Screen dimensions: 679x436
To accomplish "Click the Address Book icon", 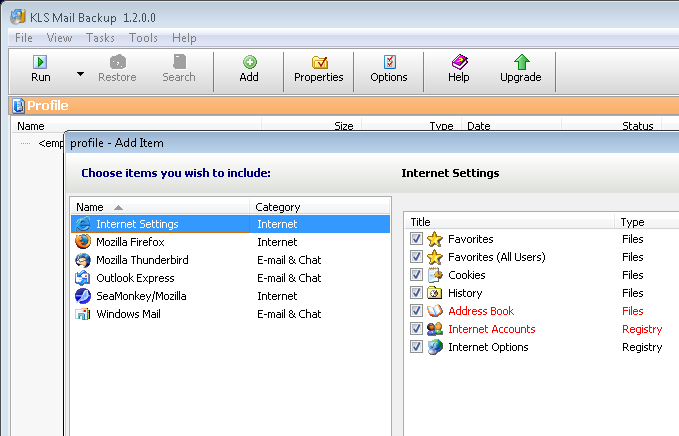I will tap(435, 311).
